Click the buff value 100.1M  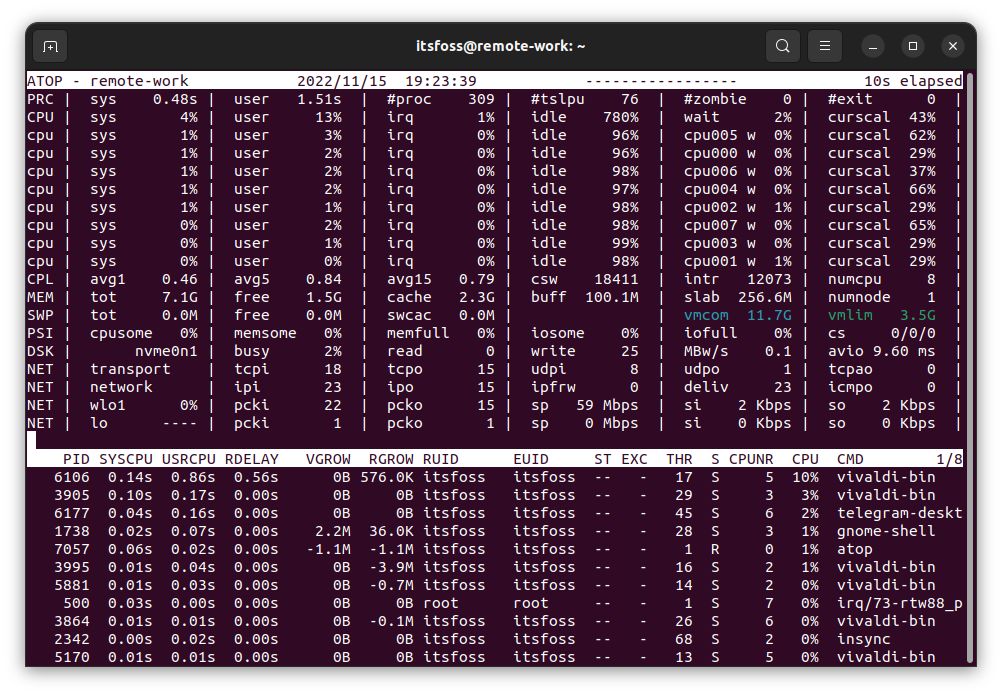[612, 297]
